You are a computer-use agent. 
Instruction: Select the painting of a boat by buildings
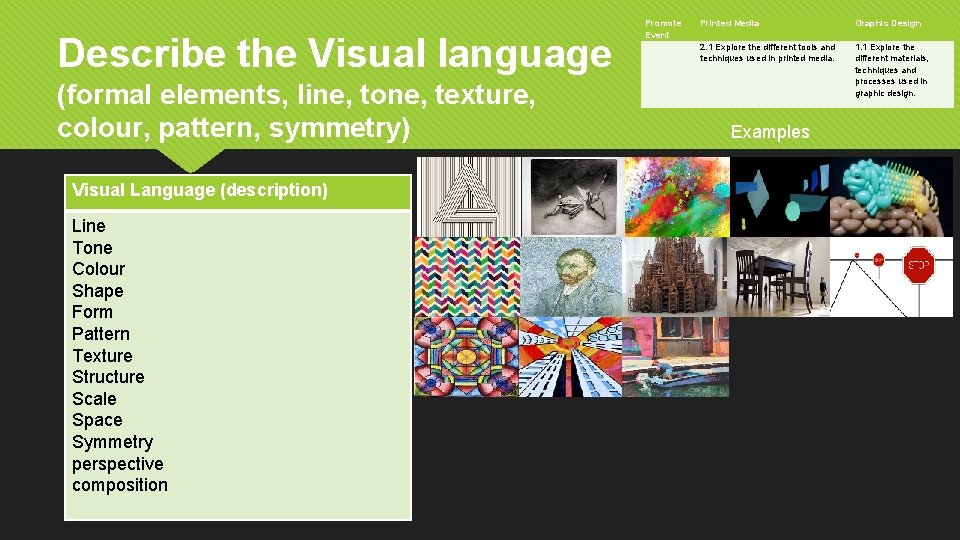pyautogui.click(x=675, y=357)
